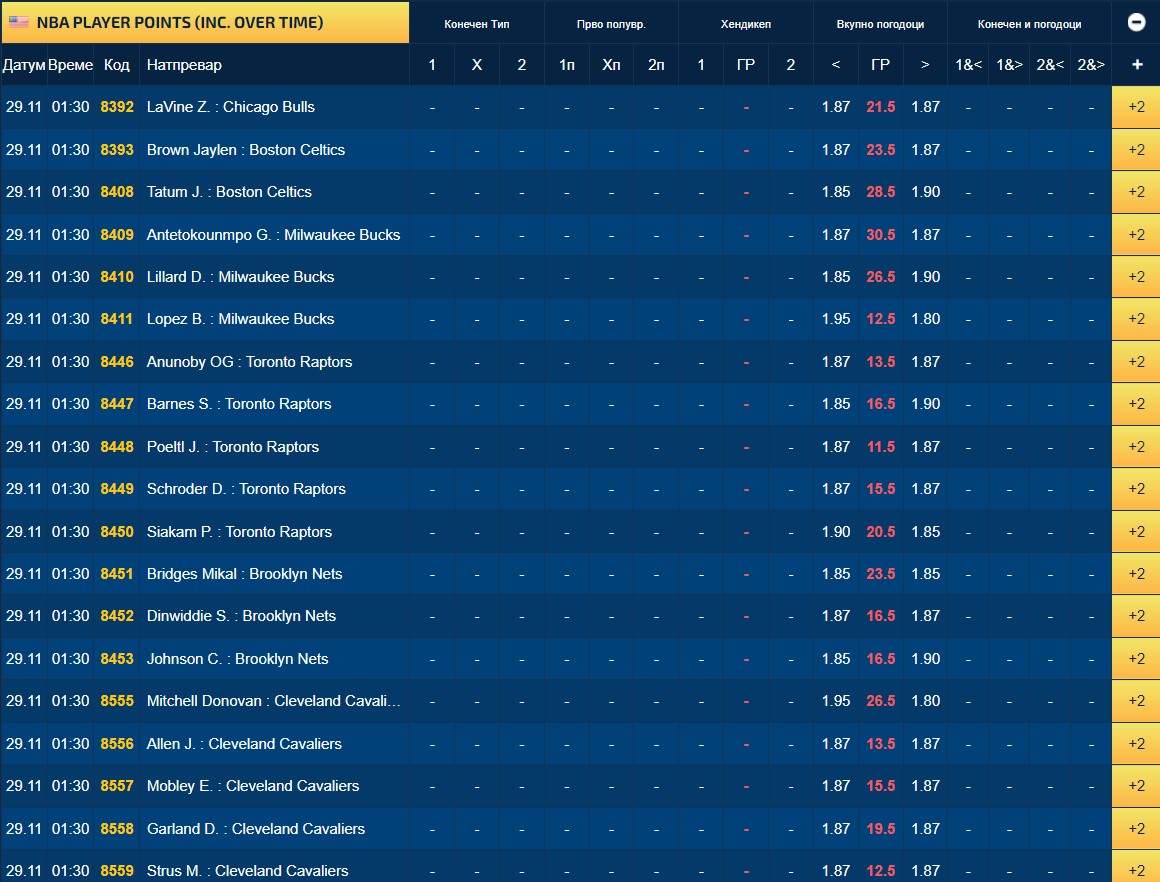Bet over 12.5 for Lopez B. at 1.80
This screenshot has width=1160, height=882.
(925, 319)
